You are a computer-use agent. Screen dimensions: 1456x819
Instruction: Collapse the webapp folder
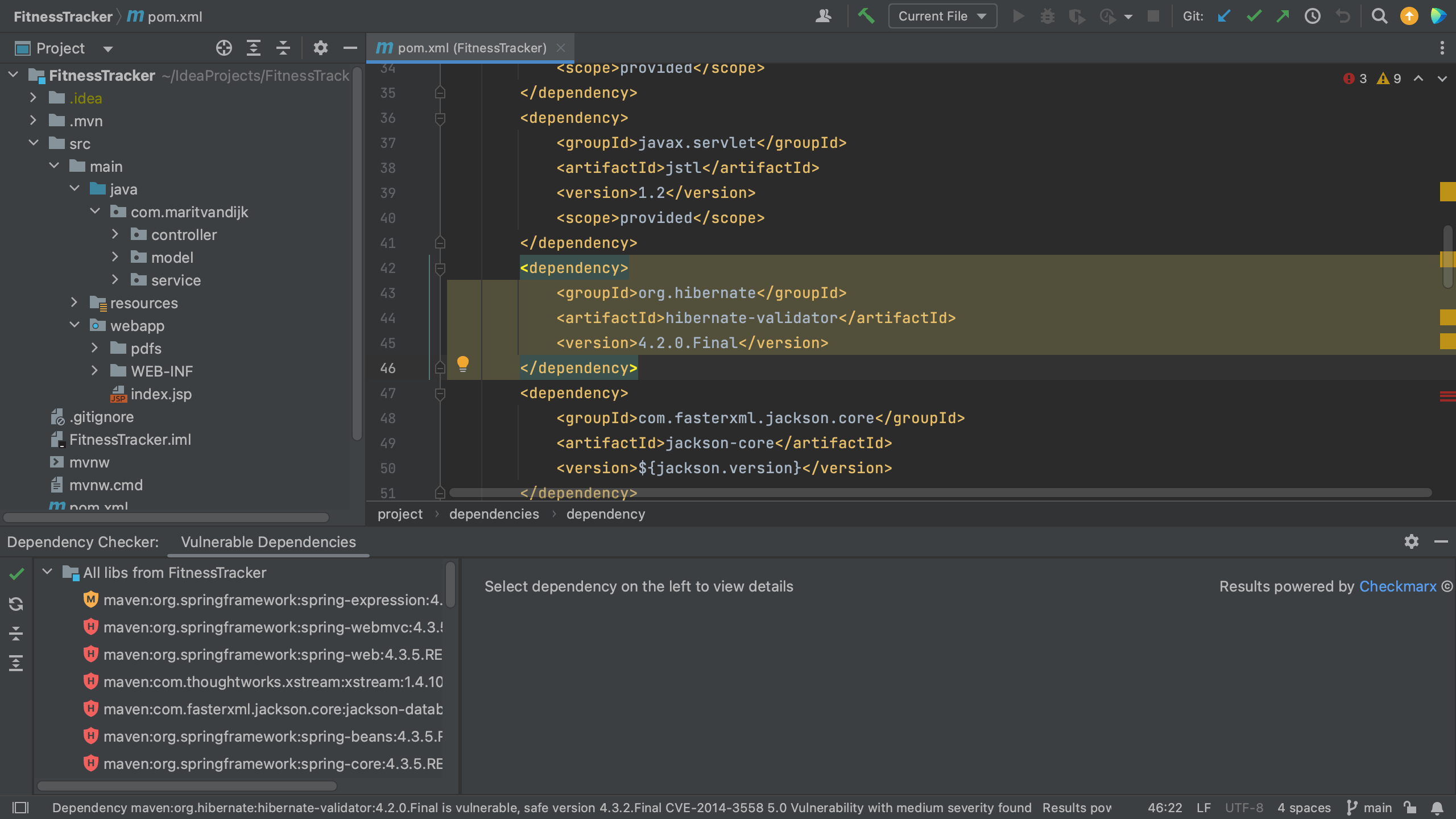click(75, 325)
